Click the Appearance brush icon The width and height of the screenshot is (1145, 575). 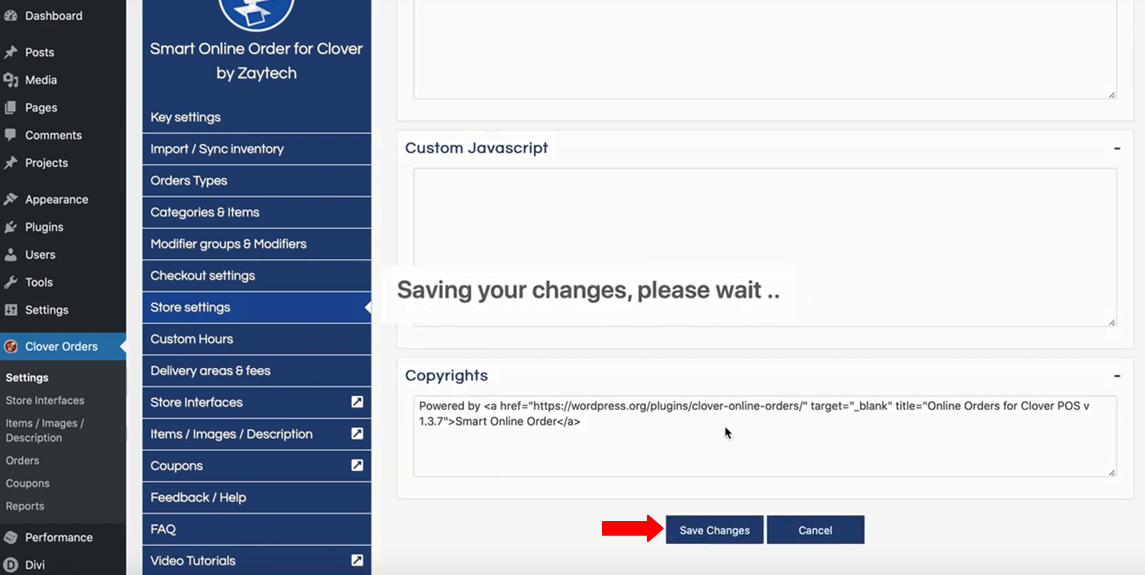click(10, 199)
